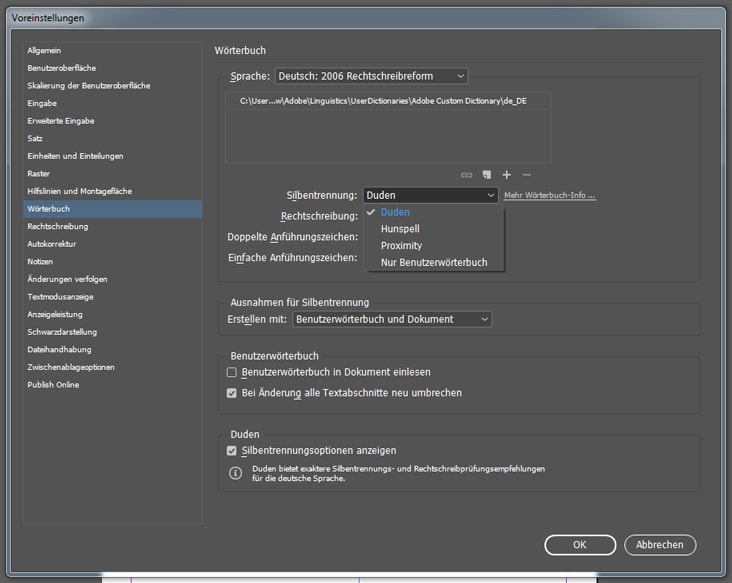Image resolution: width=732 pixels, height=583 pixels.
Task: Uncheck Bei Änderung alle Textabschnitte neu umbrechen
Action: [232, 393]
